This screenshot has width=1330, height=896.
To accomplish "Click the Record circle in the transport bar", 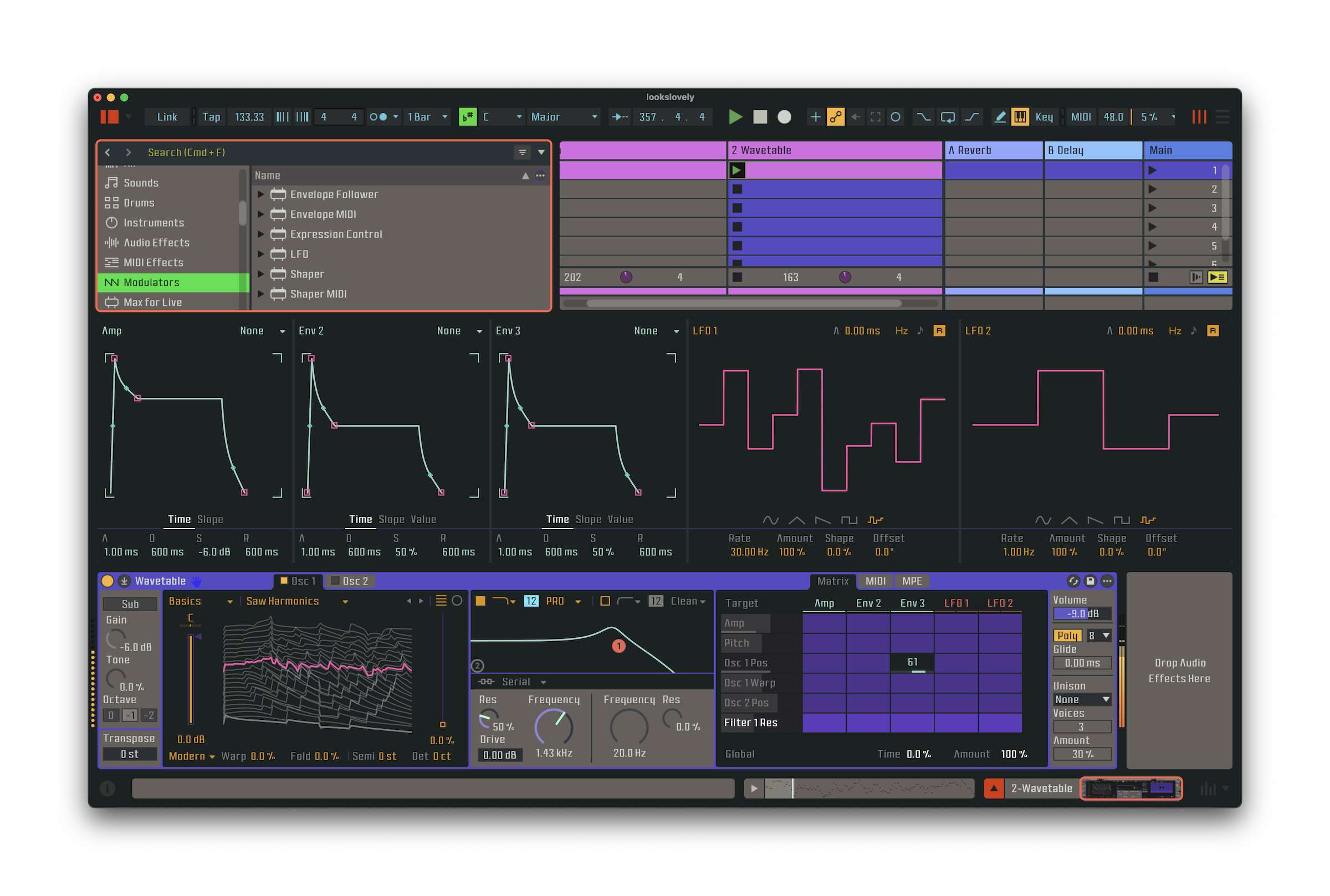I will coord(784,116).
